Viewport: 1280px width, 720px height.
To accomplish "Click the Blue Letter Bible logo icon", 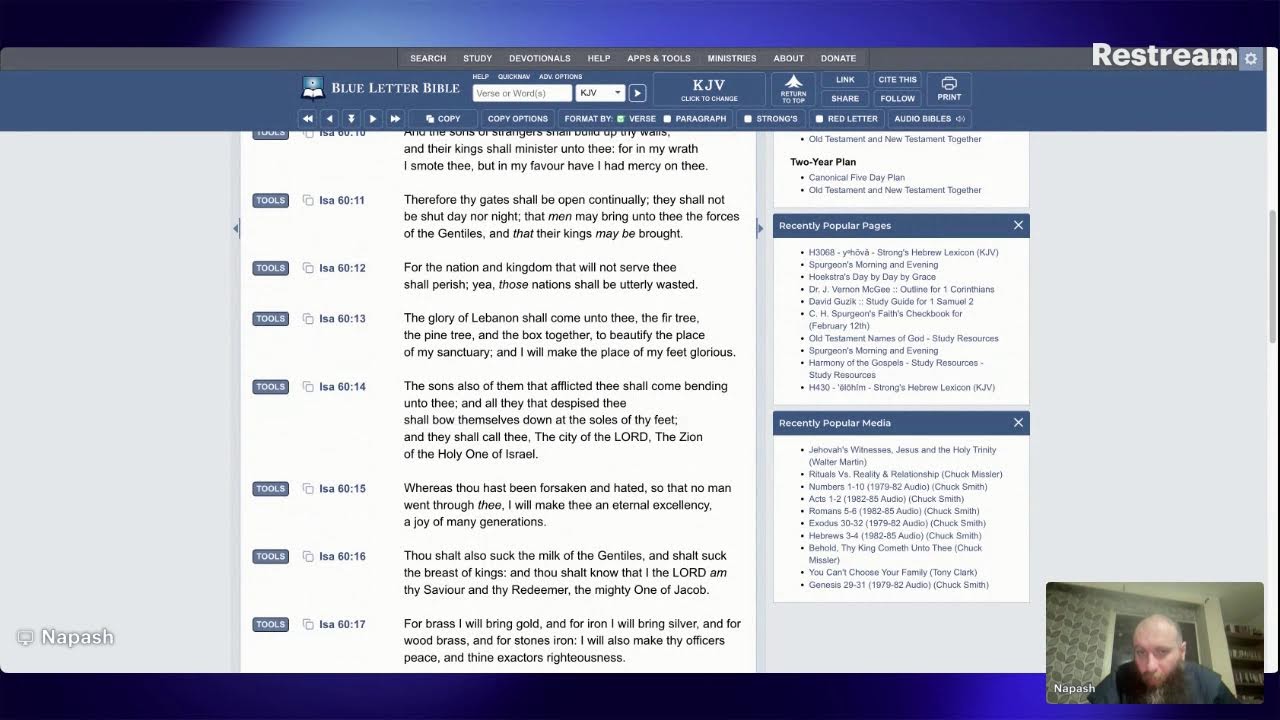I will (313, 88).
